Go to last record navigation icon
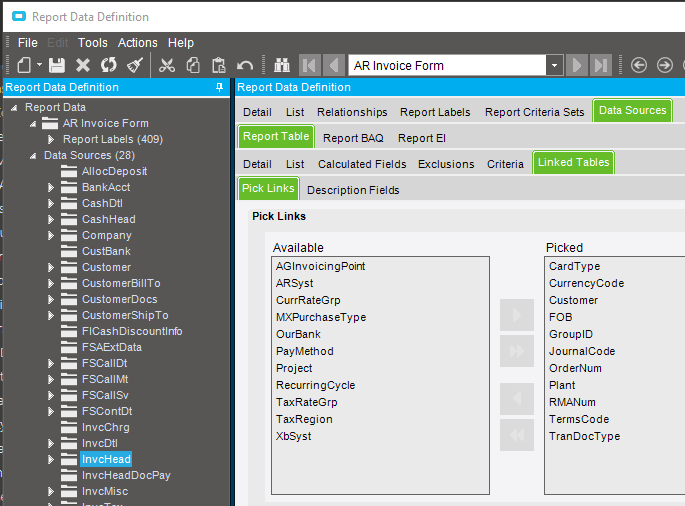This screenshot has height=506, width=685. pyautogui.click(x=601, y=66)
